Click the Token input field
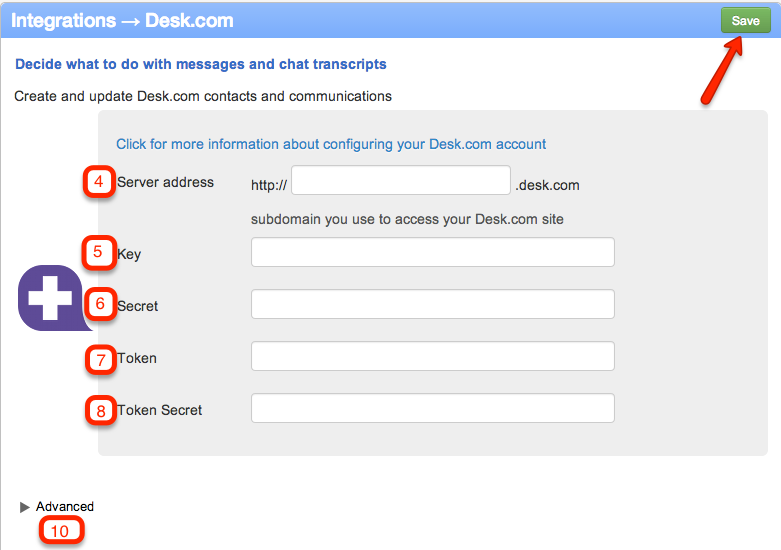 [x=432, y=356]
